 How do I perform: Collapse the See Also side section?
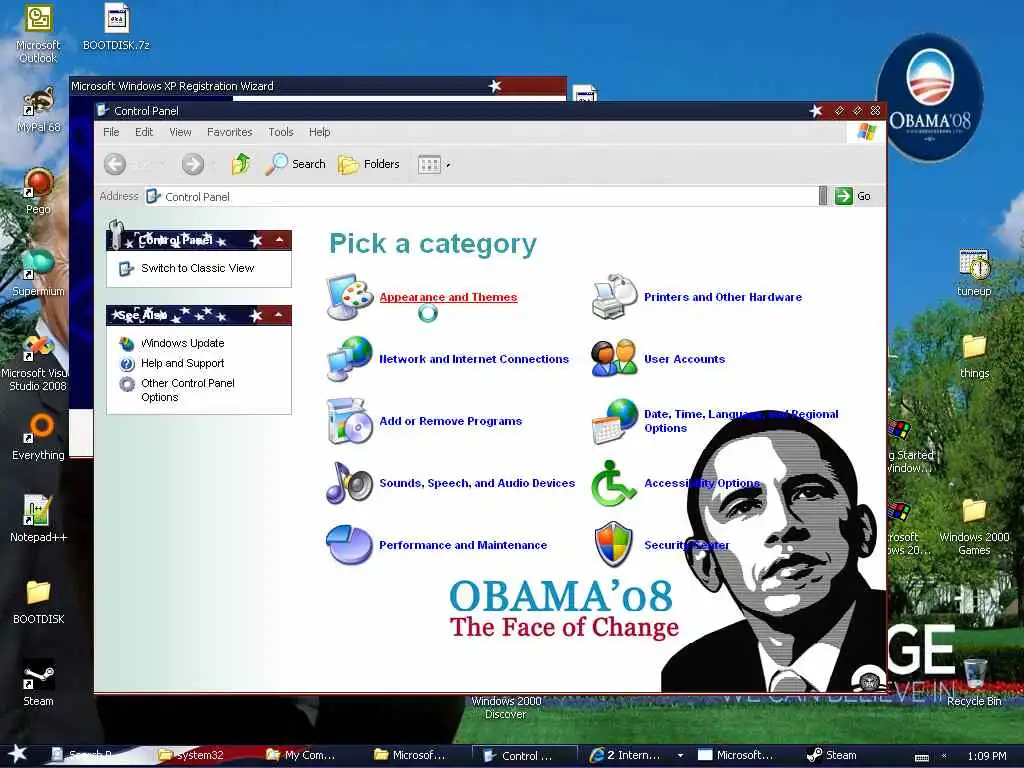pos(280,315)
